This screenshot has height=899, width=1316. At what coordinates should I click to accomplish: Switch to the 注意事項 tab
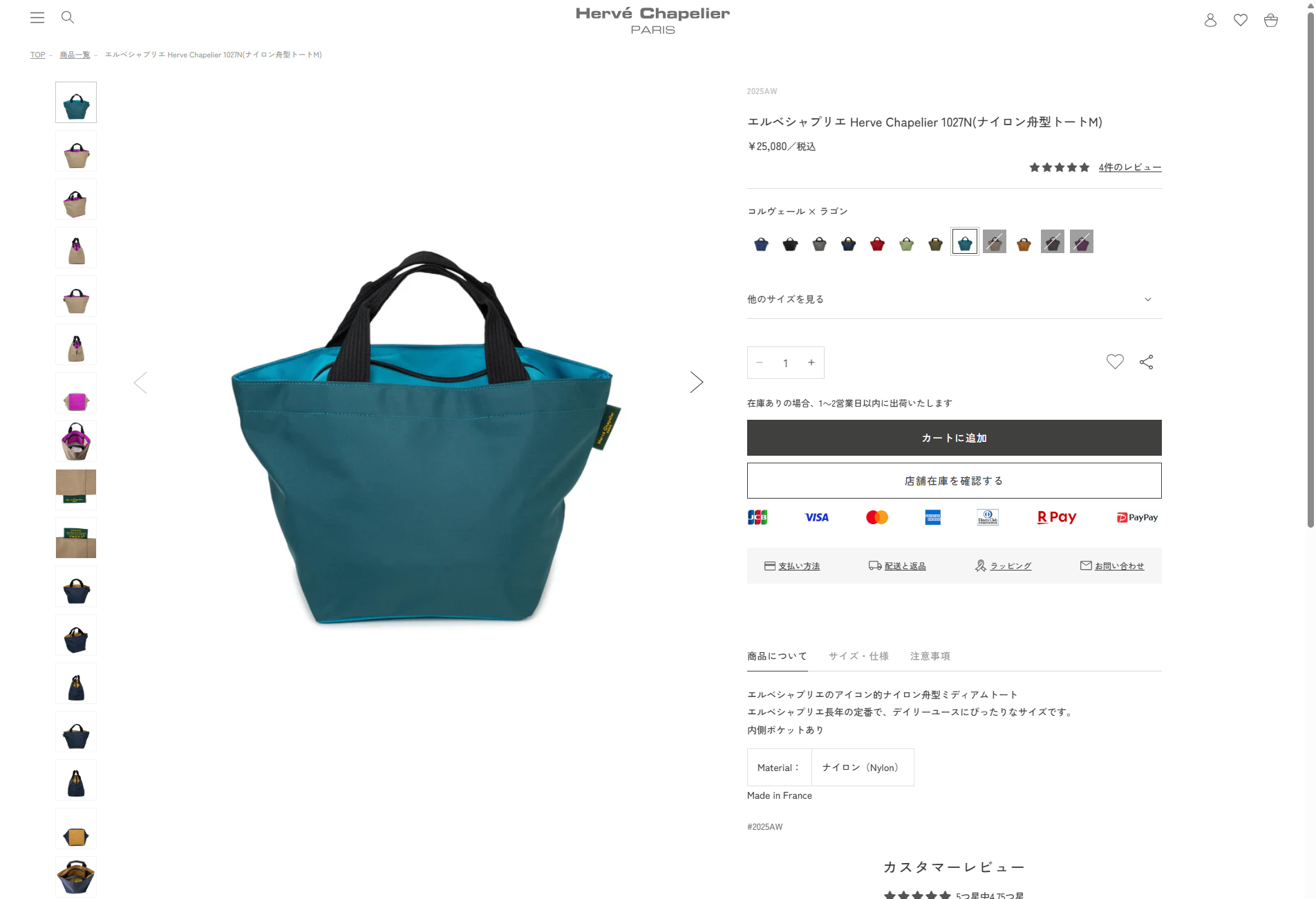point(930,656)
